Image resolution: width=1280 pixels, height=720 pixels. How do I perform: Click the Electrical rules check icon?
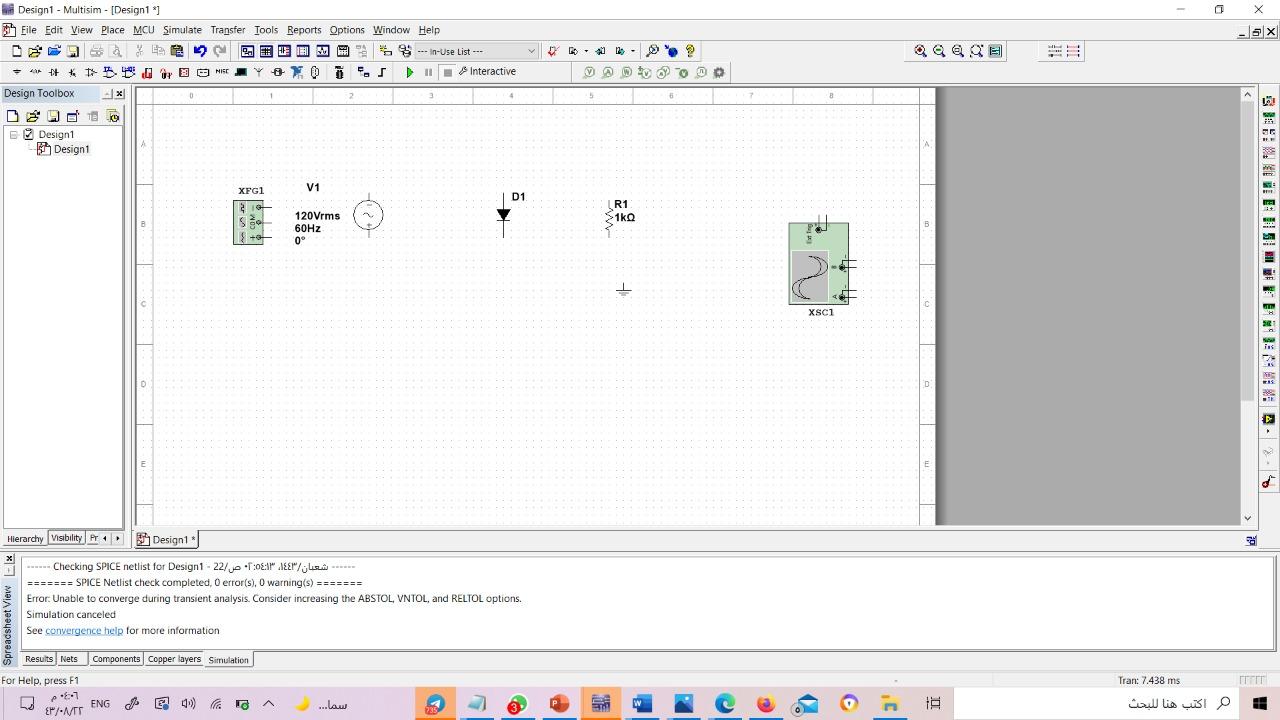tap(552, 51)
